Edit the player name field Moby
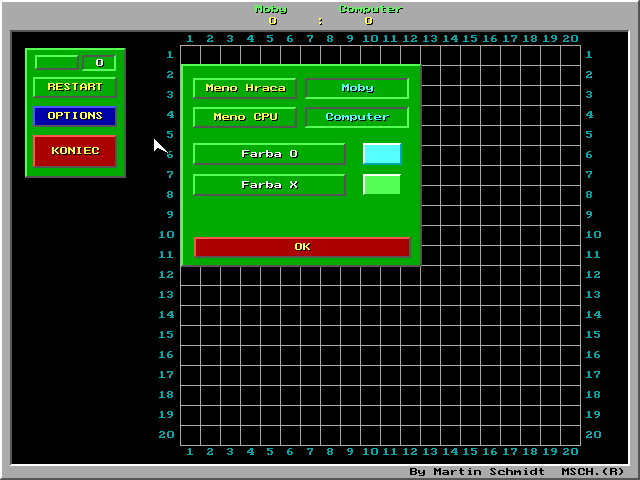640x480 pixels. tap(357, 88)
